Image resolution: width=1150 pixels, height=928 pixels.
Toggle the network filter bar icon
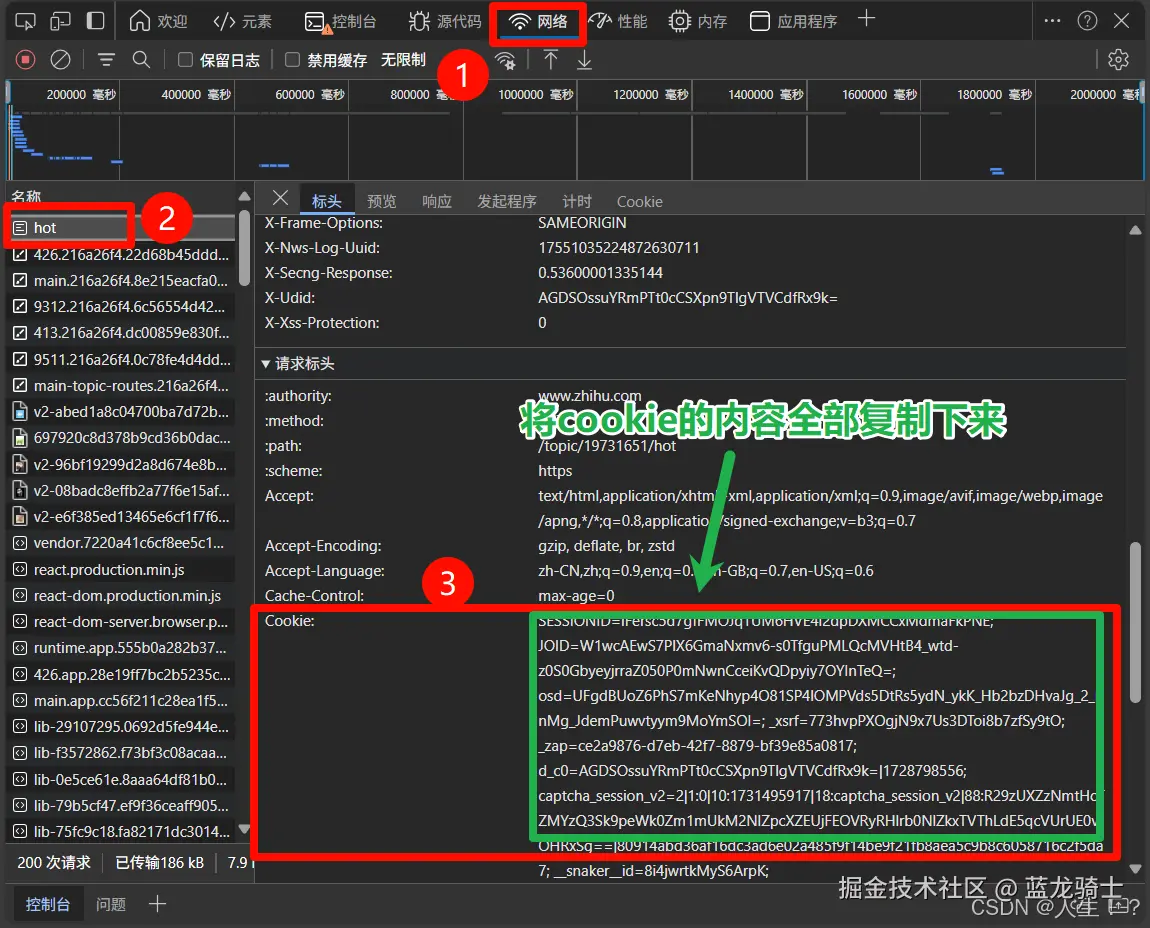[106, 59]
